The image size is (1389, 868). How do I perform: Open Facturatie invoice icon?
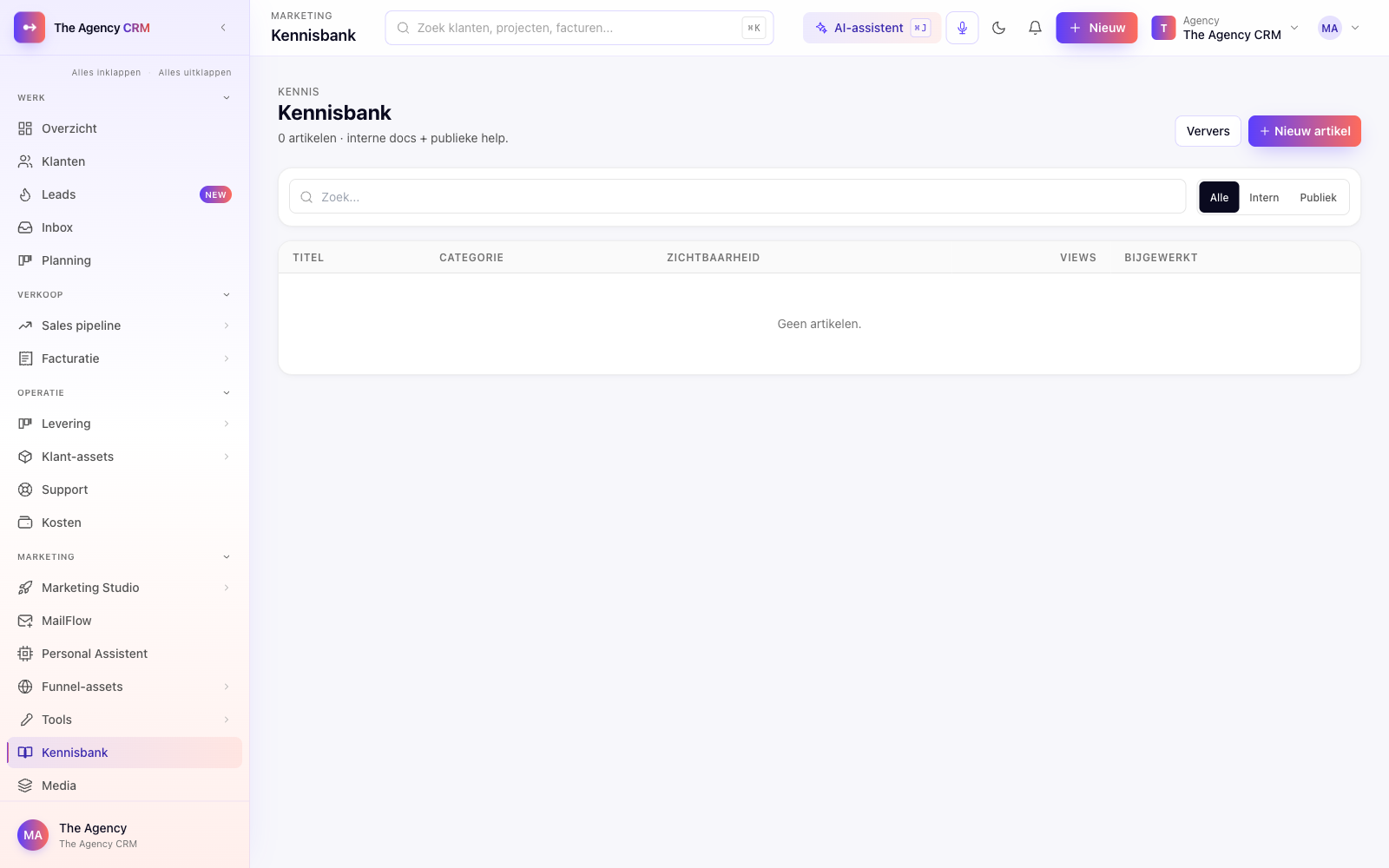click(25, 358)
